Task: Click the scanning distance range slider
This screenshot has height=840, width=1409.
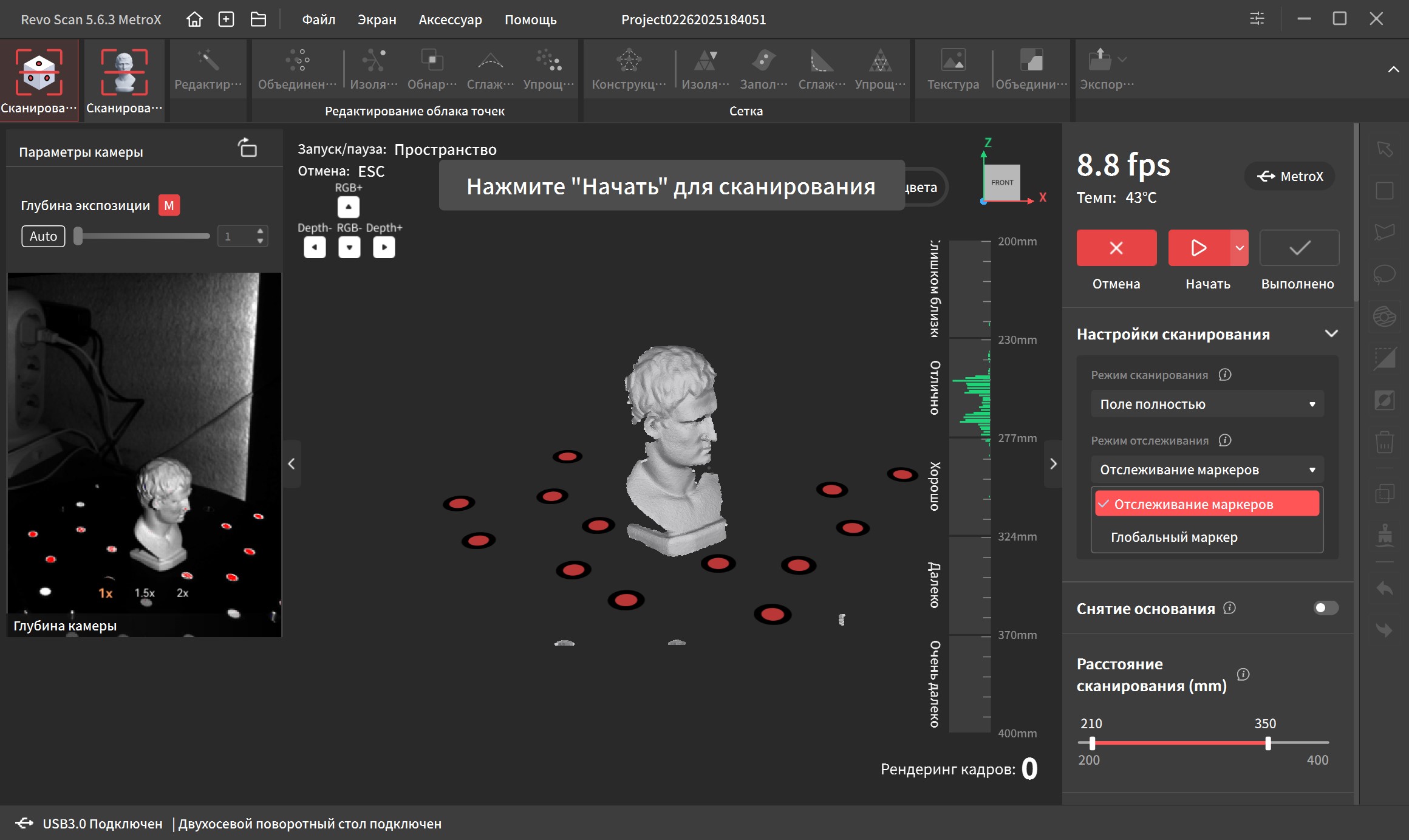Action: click(x=1179, y=743)
